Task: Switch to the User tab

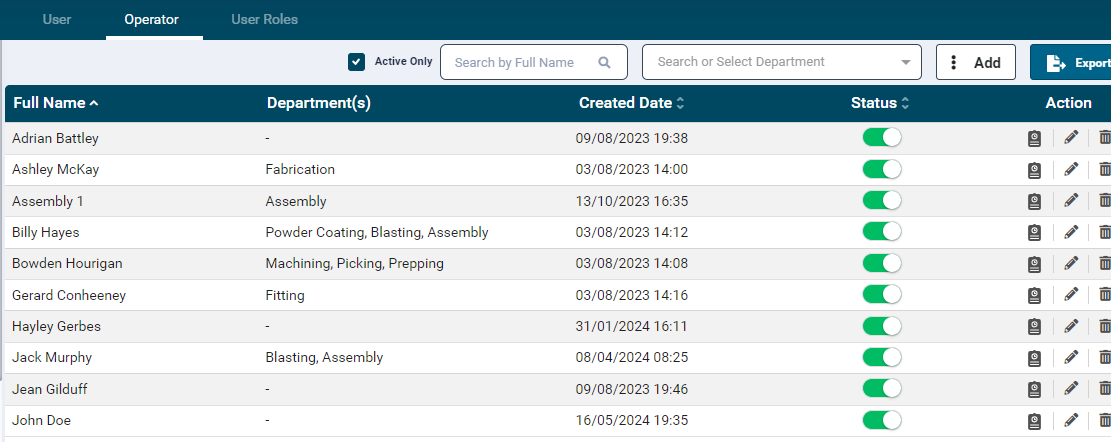Action: click(57, 19)
